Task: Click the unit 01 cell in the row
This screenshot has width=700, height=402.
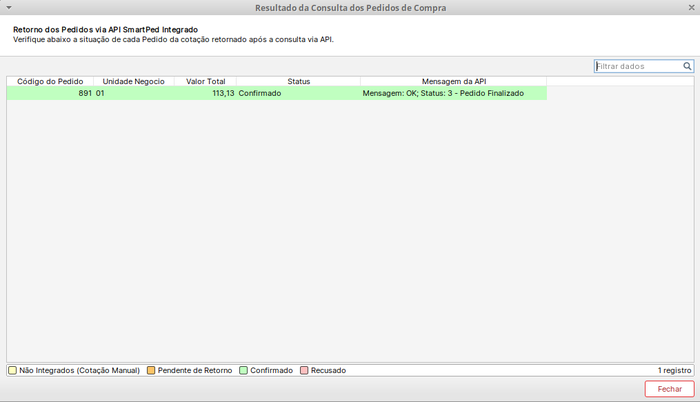Action: [134, 93]
